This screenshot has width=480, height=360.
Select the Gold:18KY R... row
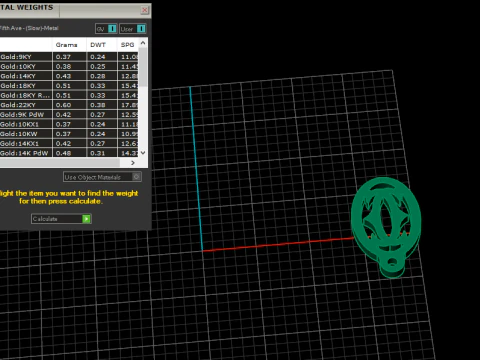(x=69, y=95)
